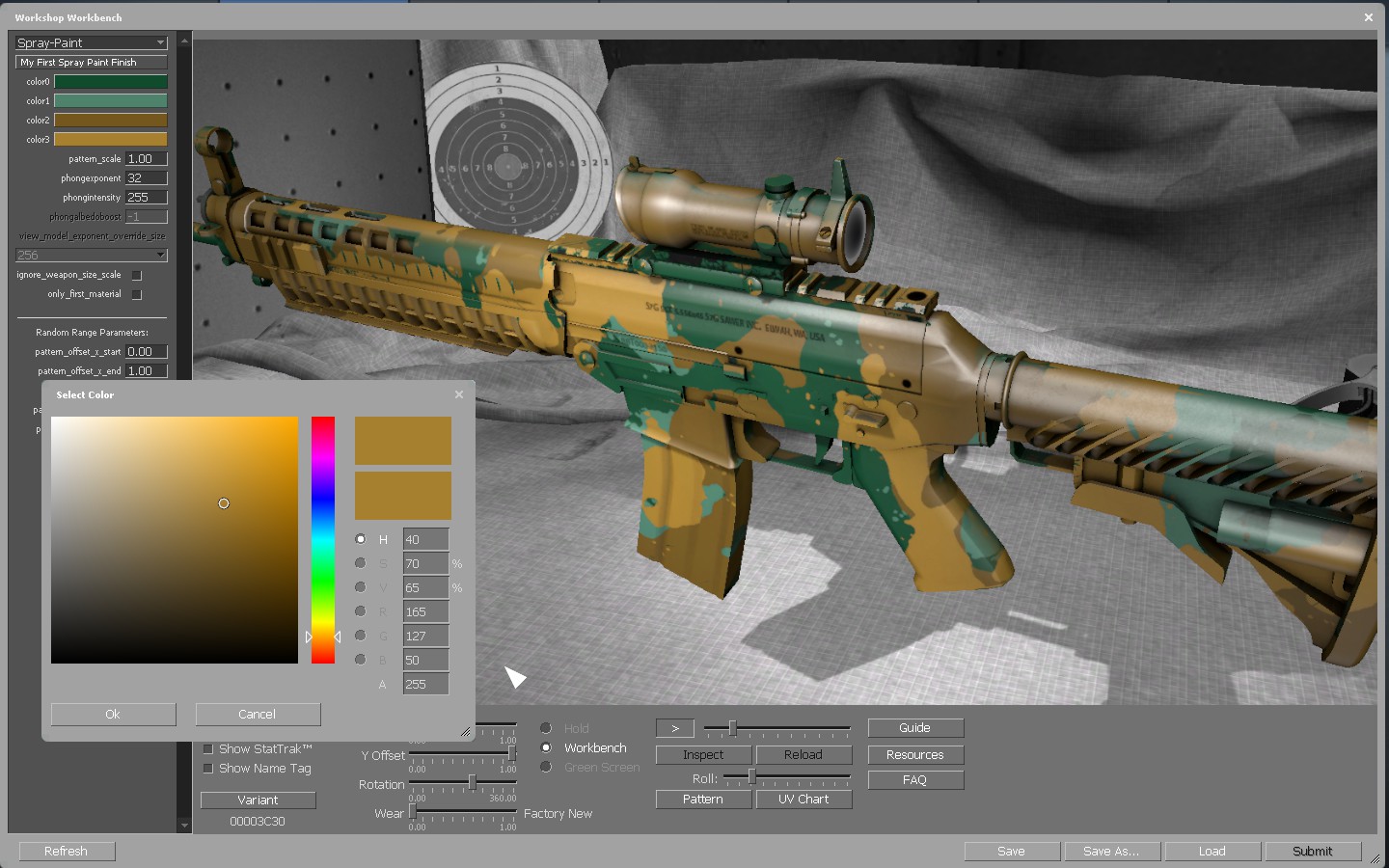
Task: Enable Show Name Tag checkbox
Action: click(207, 768)
